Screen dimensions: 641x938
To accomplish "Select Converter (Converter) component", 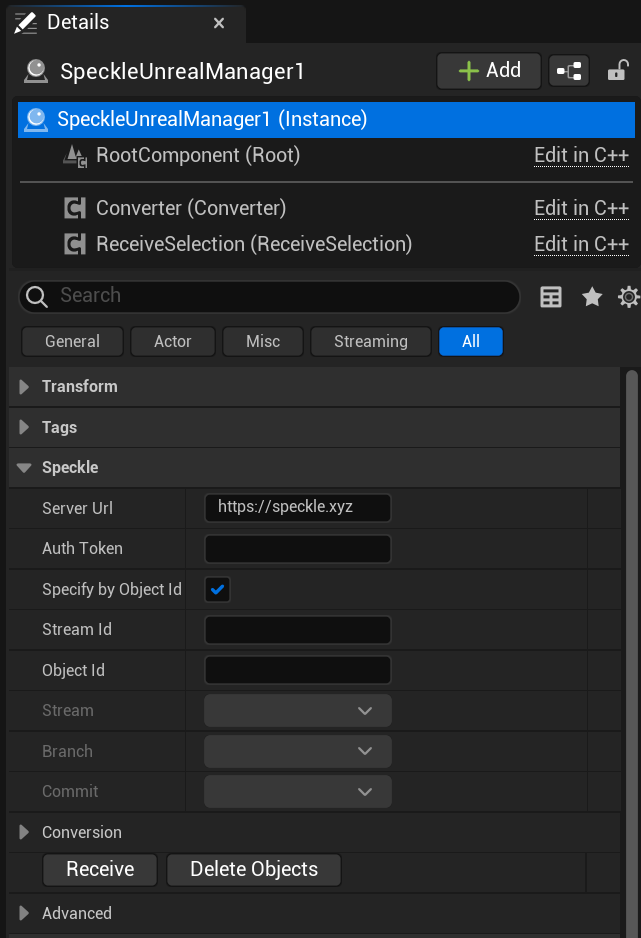I will (x=191, y=208).
